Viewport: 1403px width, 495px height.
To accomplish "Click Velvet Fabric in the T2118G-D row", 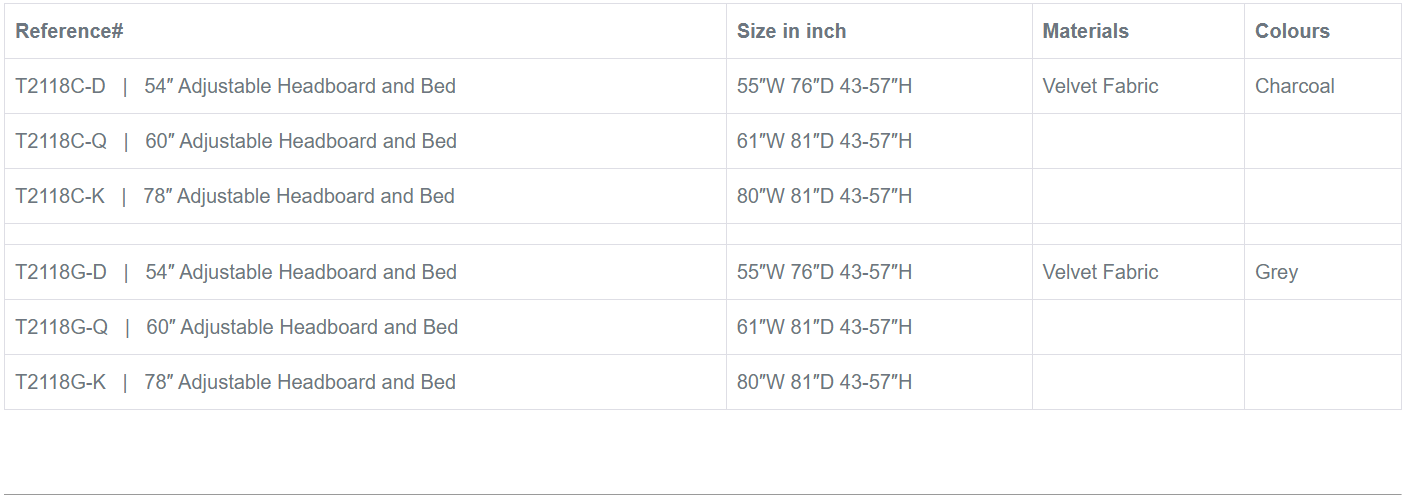I will pyautogui.click(x=1100, y=272).
